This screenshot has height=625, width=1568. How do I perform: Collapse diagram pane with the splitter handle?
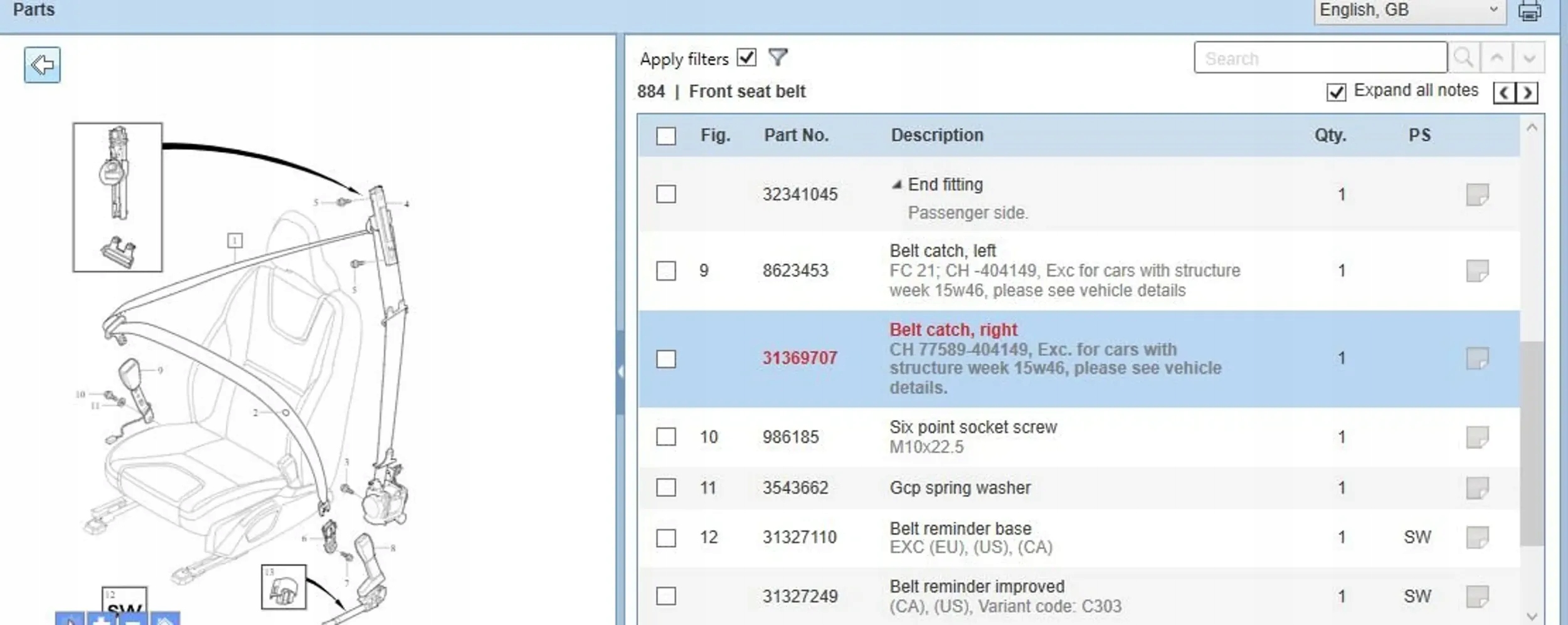pos(620,372)
